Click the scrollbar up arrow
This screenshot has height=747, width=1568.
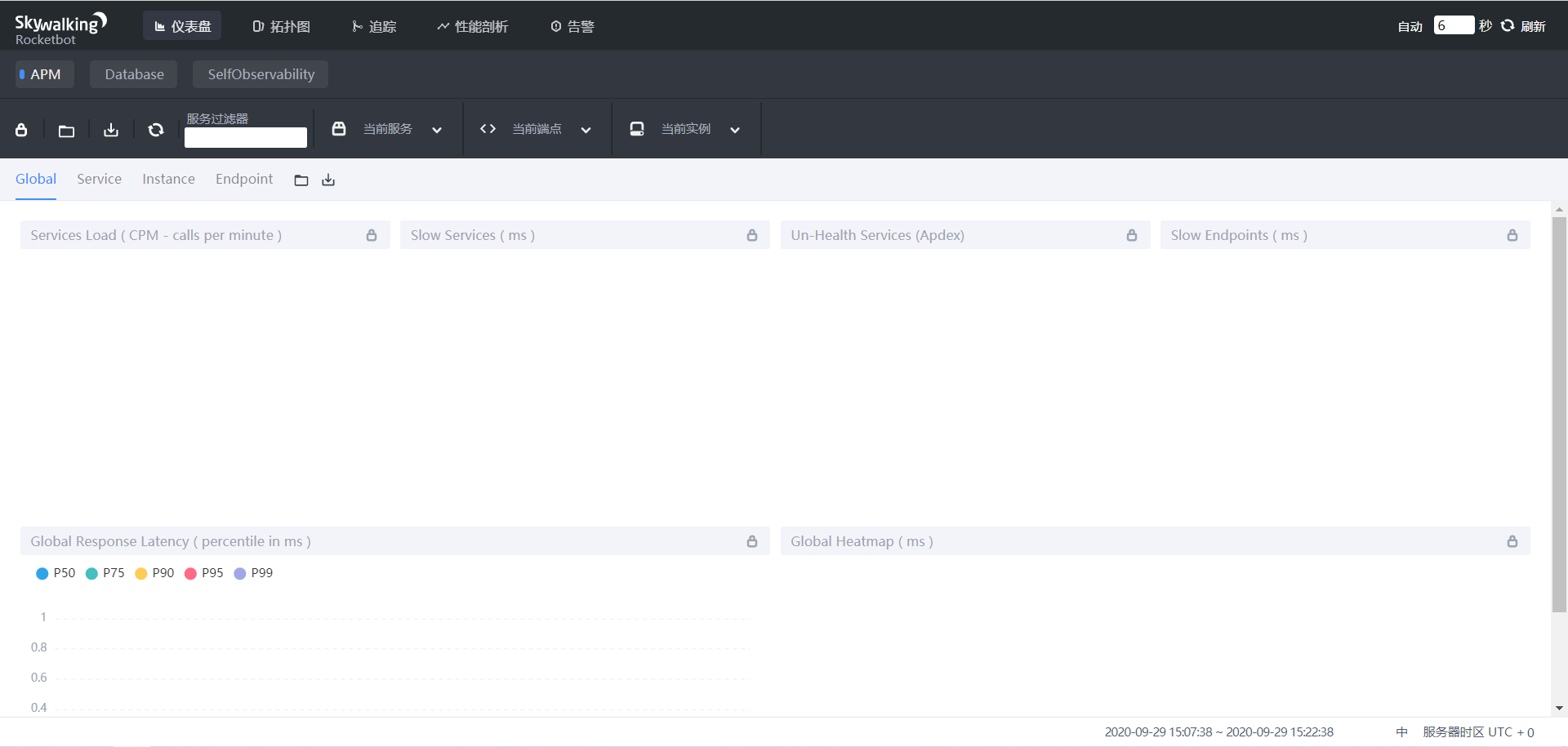(x=1559, y=209)
